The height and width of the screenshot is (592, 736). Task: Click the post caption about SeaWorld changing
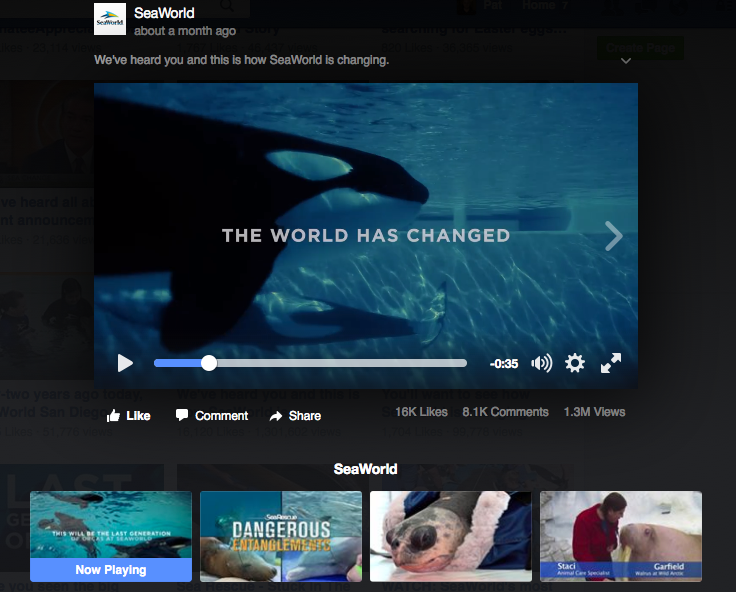click(241, 60)
